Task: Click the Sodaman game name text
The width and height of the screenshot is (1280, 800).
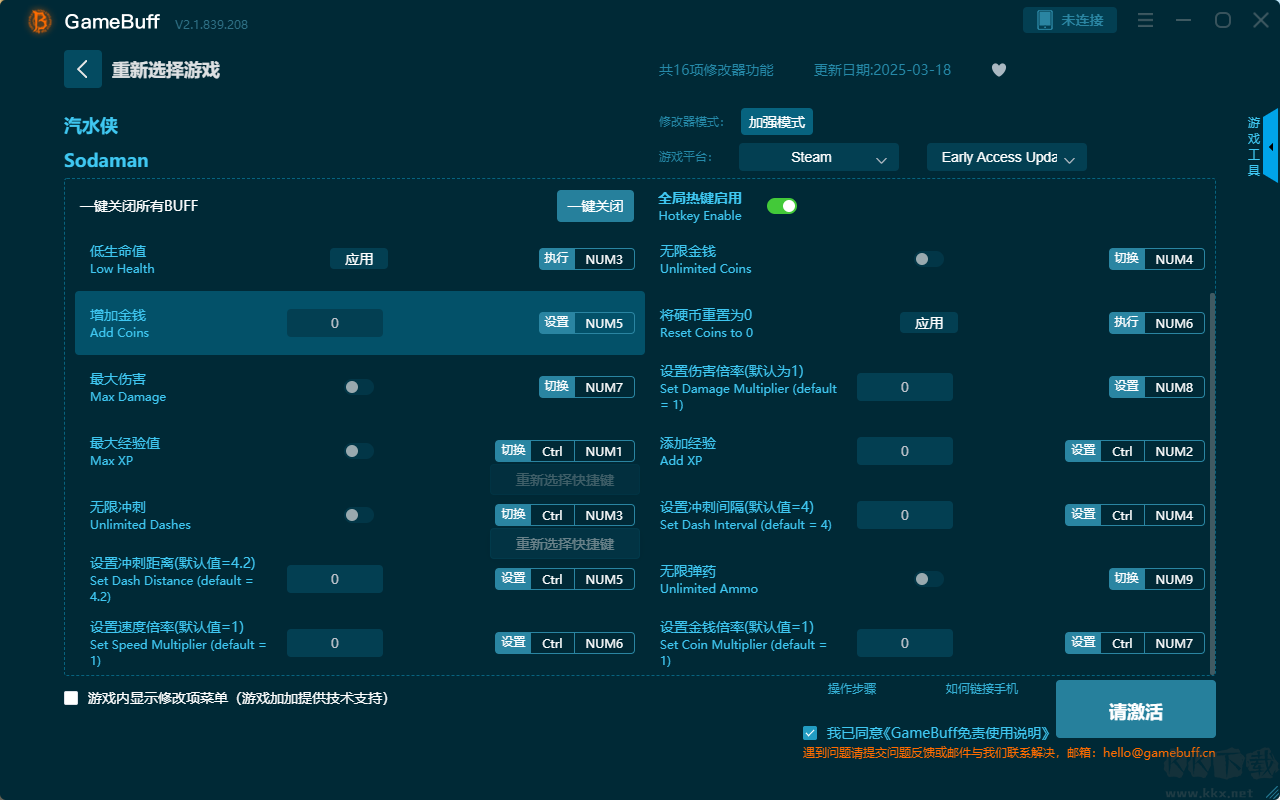Action: click(x=106, y=160)
